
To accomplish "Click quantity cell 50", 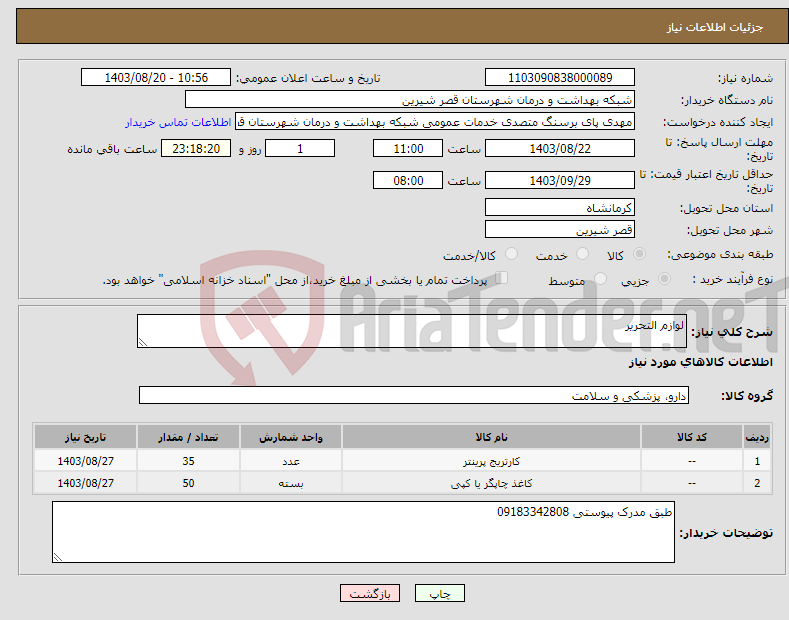I will pos(188,483).
